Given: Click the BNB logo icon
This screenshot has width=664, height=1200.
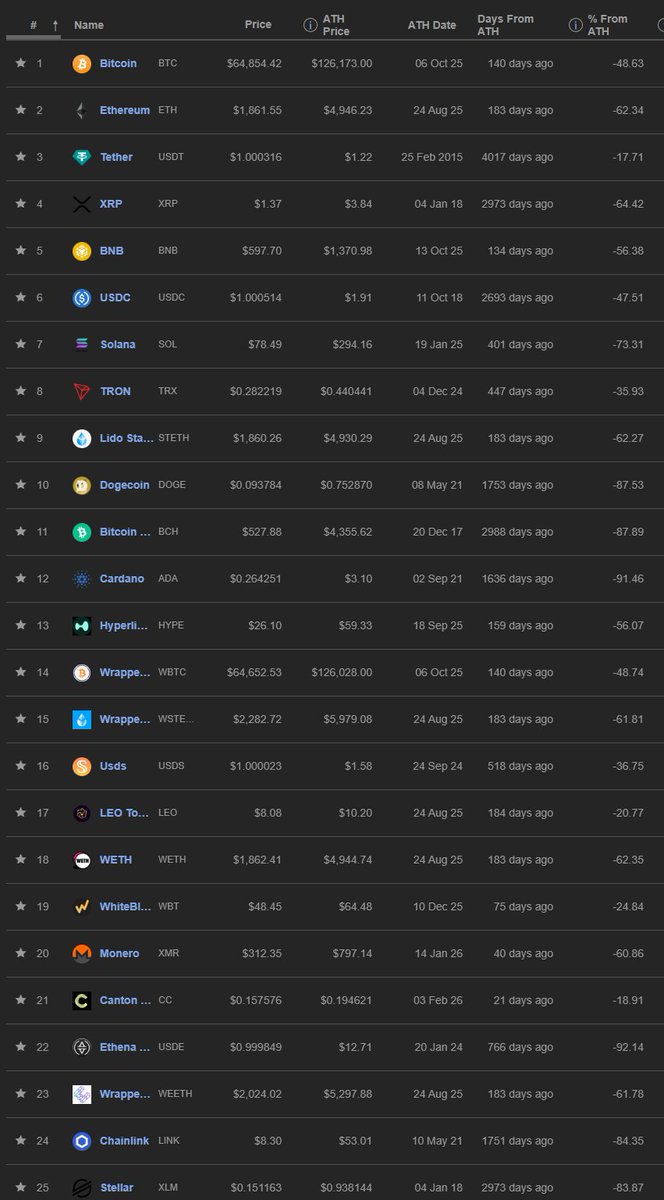Looking at the screenshot, I should (x=82, y=250).
